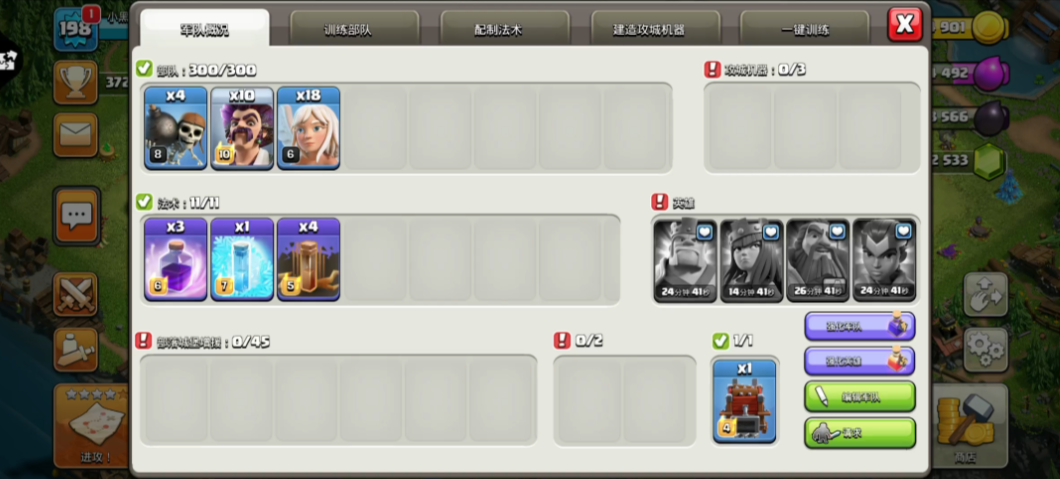
Task: Tap the Rage spell card
Action: (x=176, y=259)
